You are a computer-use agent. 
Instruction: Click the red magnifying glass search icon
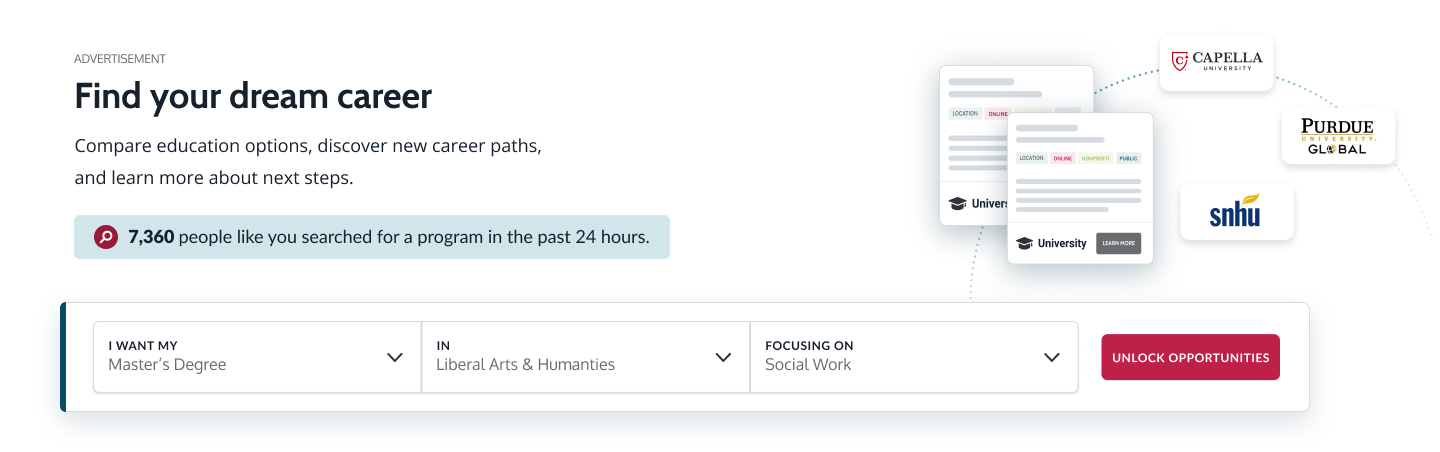point(105,237)
